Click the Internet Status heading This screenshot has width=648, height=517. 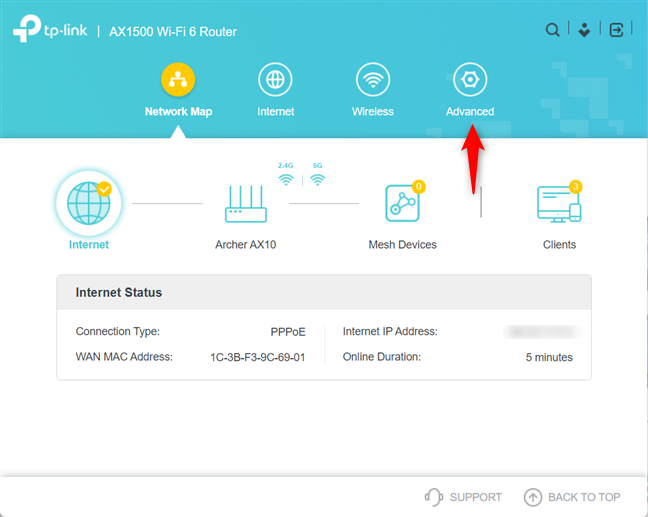pos(119,293)
